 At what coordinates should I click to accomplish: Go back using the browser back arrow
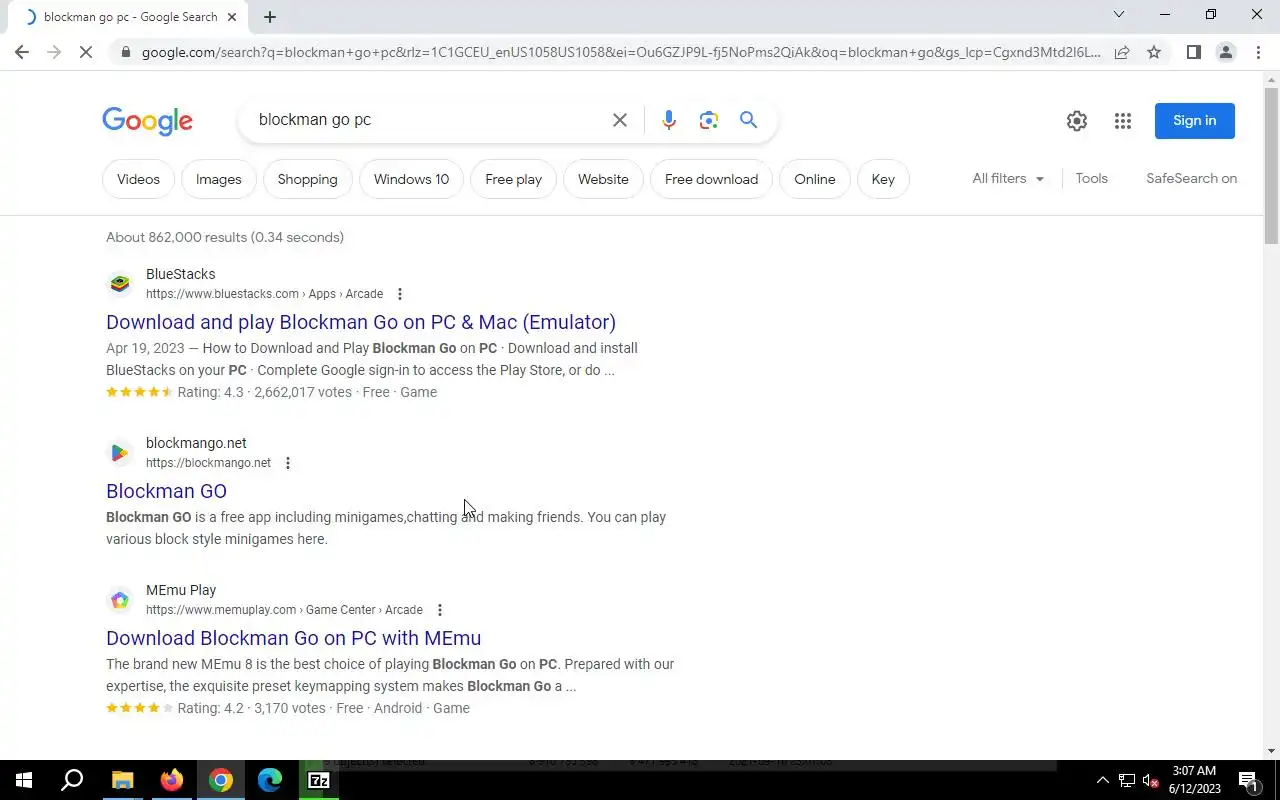tap(22, 52)
